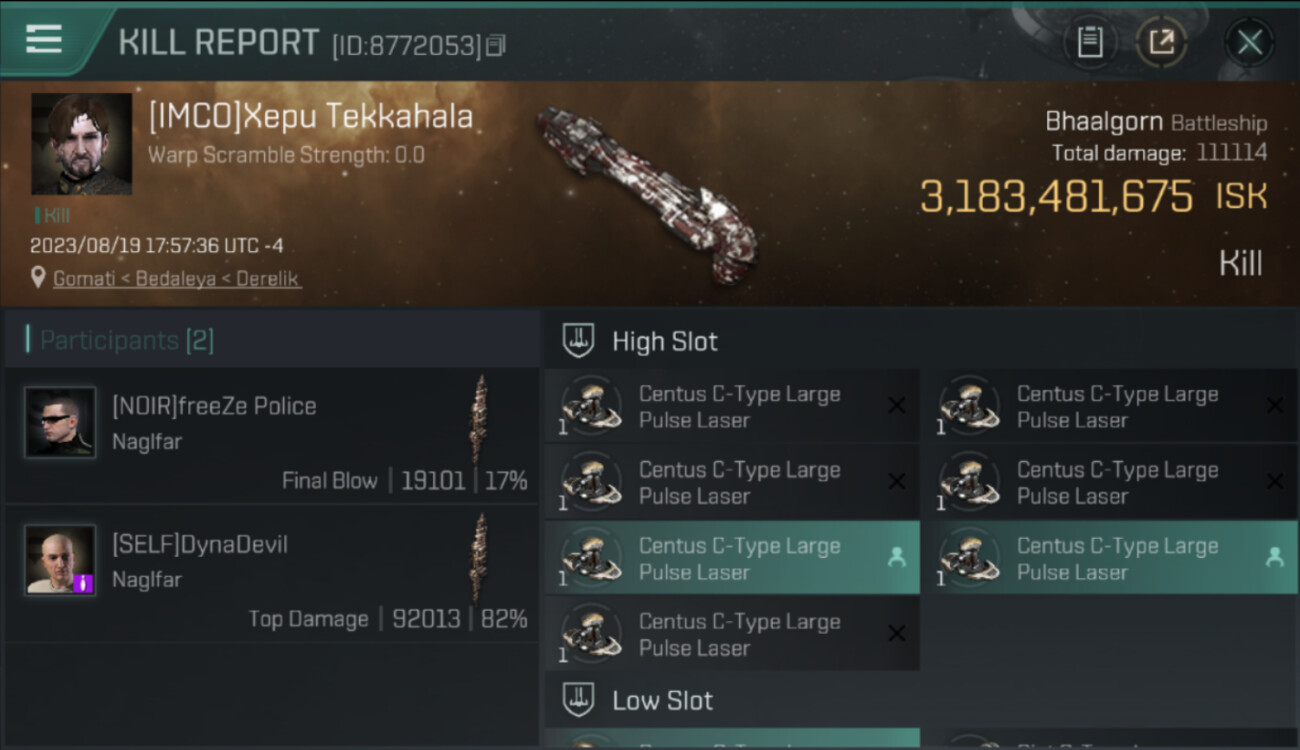Image resolution: width=1300 pixels, height=750 pixels.
Task: Open Xepu Tekkahala's character portrait
Action: click(81, 144)
